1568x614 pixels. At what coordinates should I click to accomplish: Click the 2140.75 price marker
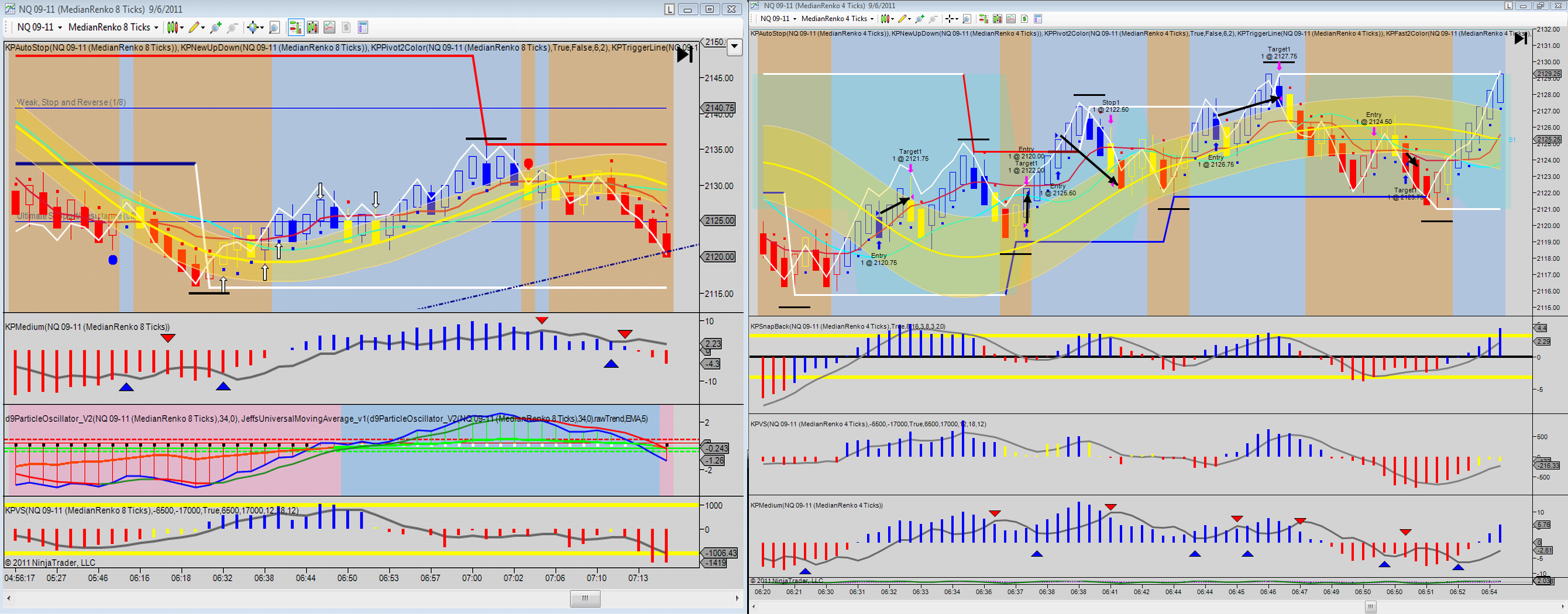tap(719, 108)
